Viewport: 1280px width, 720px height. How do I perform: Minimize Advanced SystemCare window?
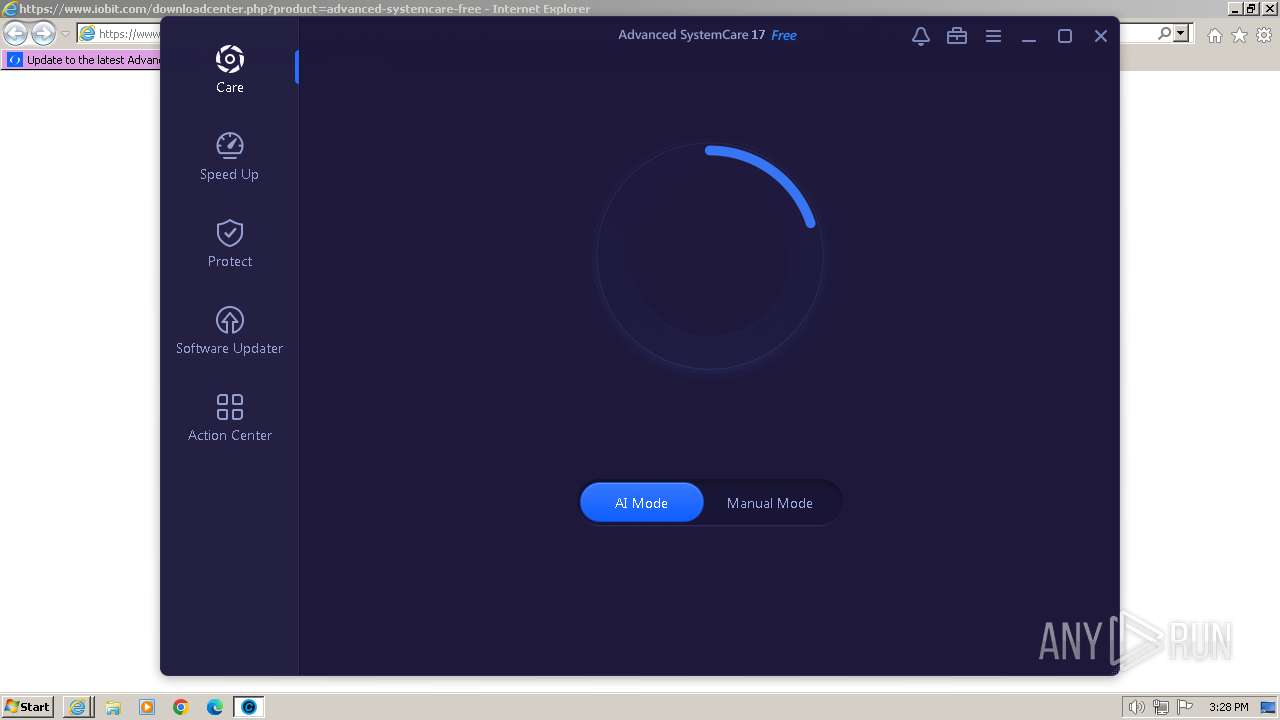[x=1029, y=36]
